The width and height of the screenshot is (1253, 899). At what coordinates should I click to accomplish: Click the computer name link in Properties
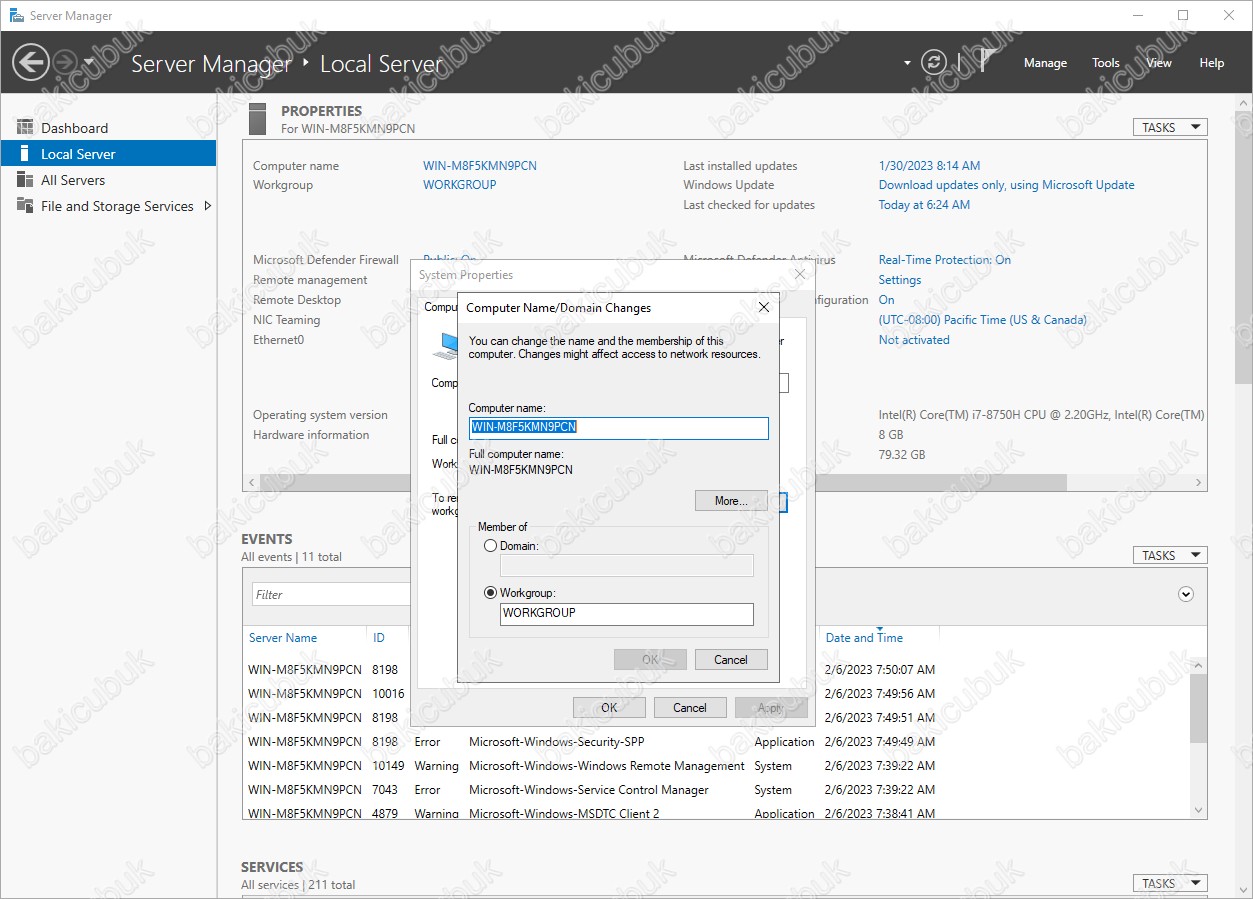pyautogui.click(x=480, y=166)
